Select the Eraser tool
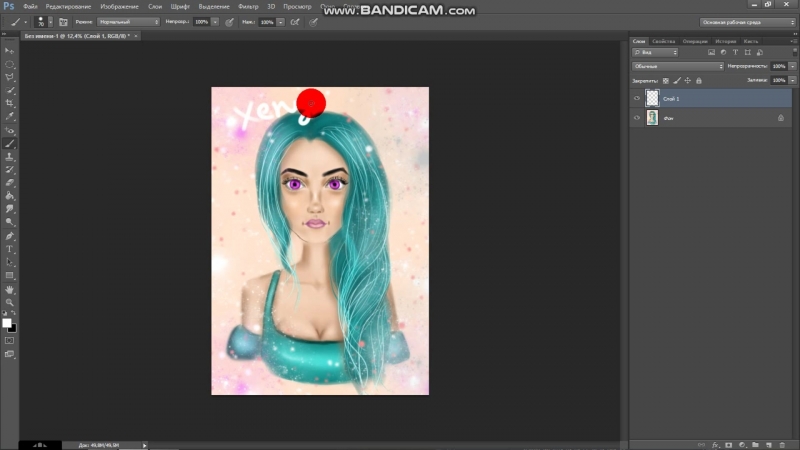The width and height of the screenshot is (800, 450). click(x=9, y=183)
